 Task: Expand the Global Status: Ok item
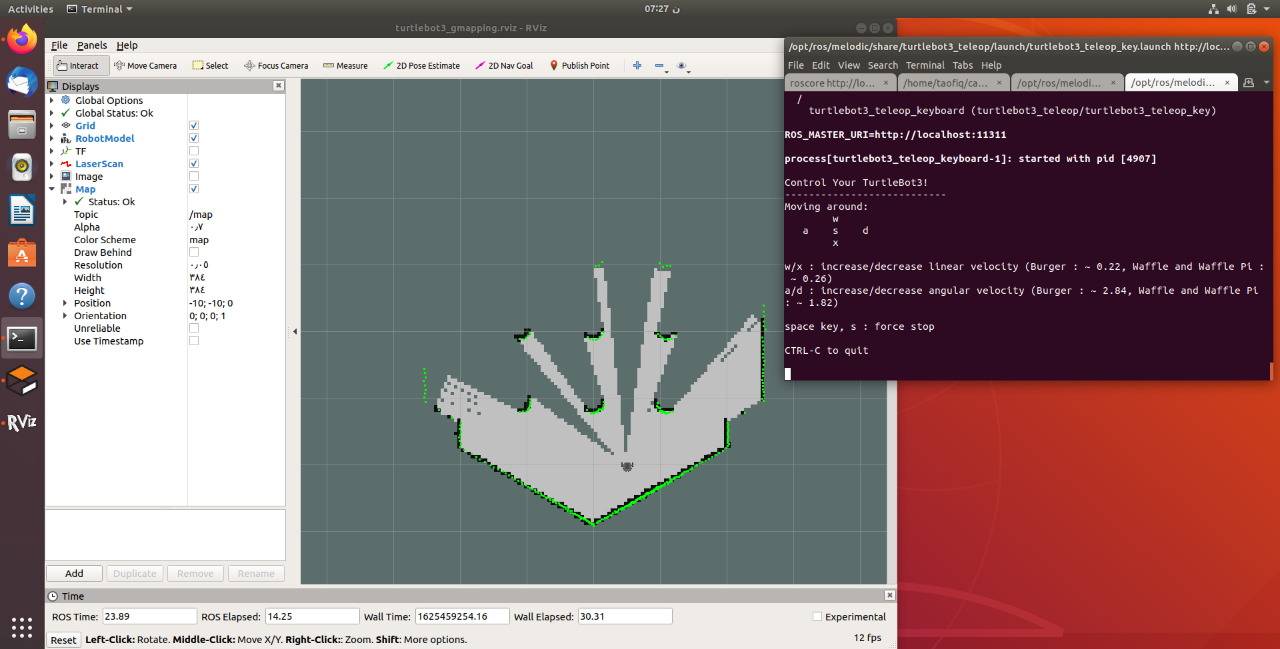(52, 113)
